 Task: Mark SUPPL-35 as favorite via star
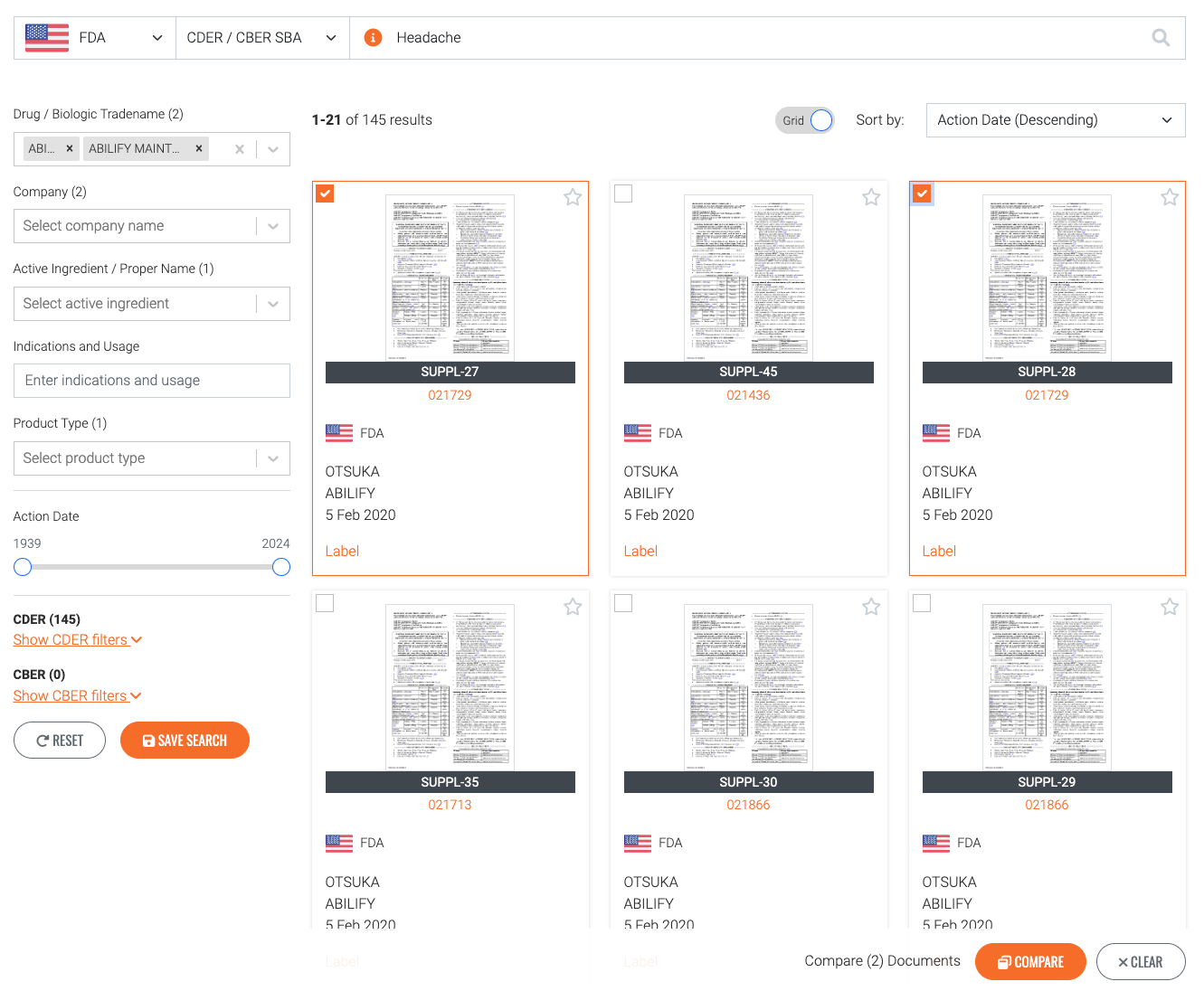click(x=573, y=607)
